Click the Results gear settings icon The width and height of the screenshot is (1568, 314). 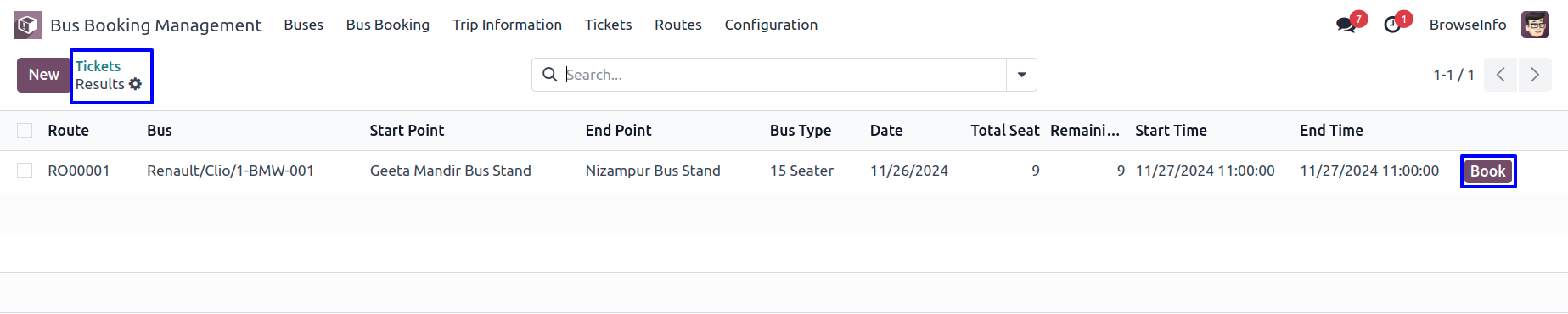coord(135,84)
